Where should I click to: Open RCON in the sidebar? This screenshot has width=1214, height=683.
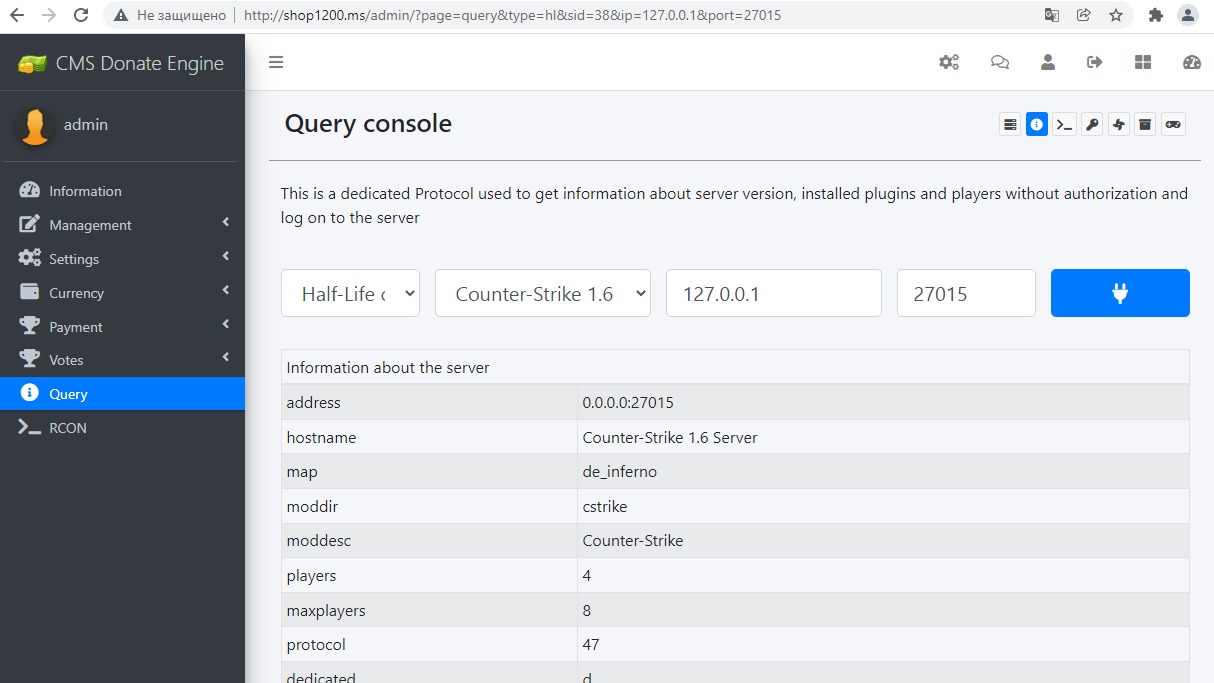pos(68,428)
